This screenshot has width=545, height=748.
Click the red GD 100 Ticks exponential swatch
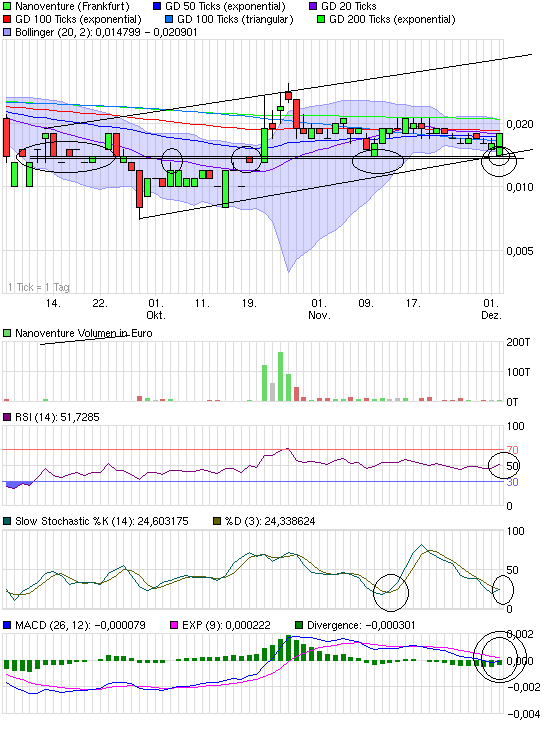pyautogui.click(x=7, y=20)
